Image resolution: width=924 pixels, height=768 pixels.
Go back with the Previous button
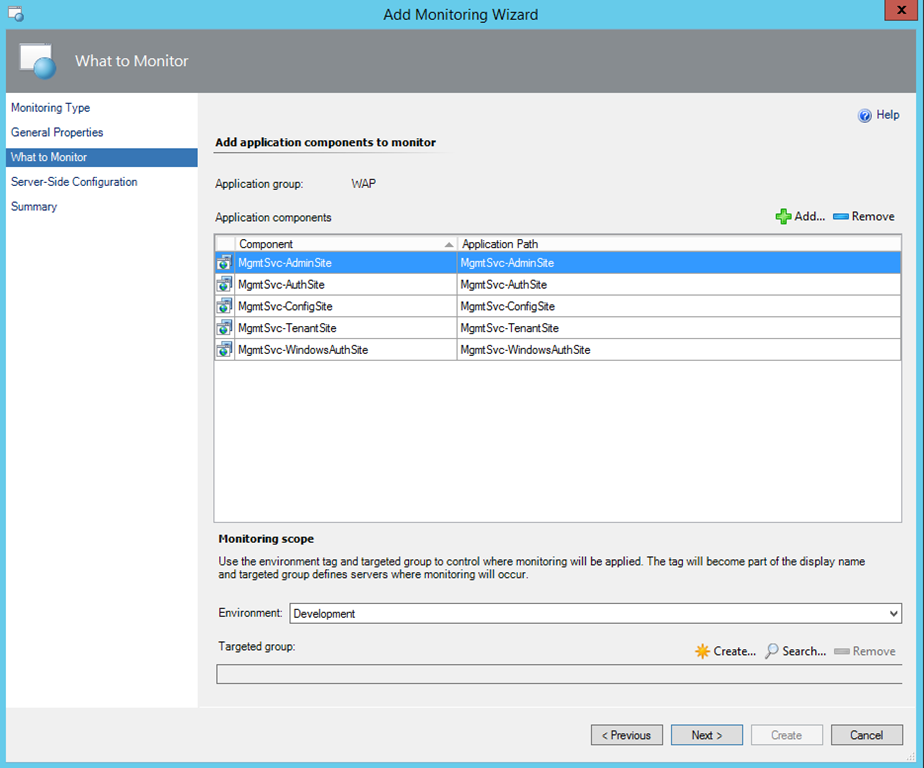[x=627, y=735]
